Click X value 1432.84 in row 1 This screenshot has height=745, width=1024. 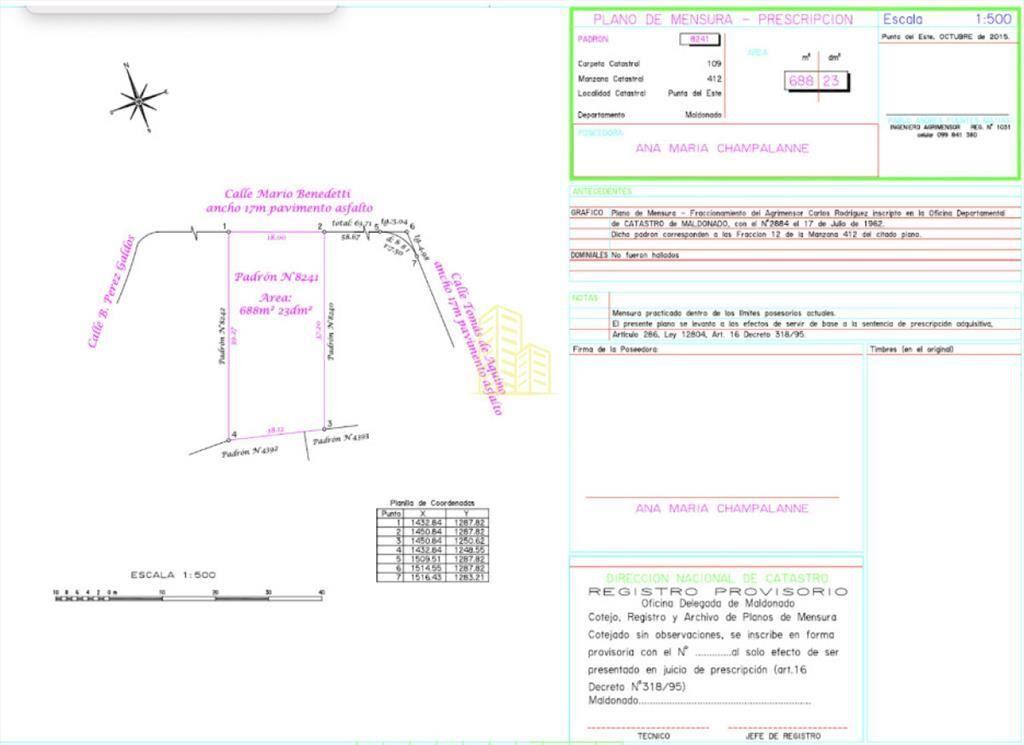point(425,523)
